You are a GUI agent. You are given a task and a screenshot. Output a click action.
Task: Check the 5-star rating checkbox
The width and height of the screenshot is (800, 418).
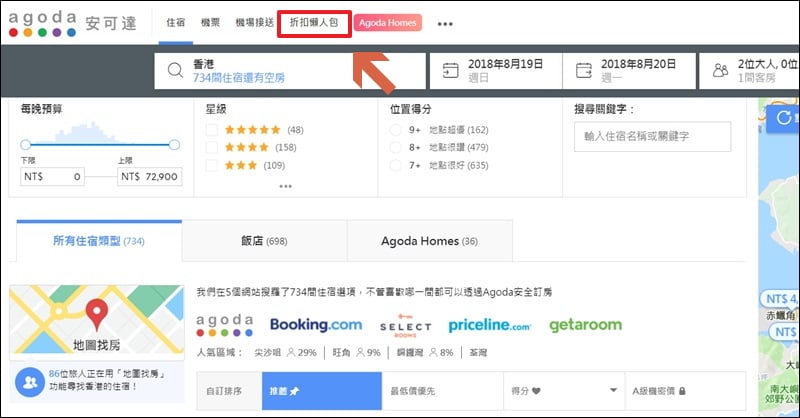click(211, 130)
